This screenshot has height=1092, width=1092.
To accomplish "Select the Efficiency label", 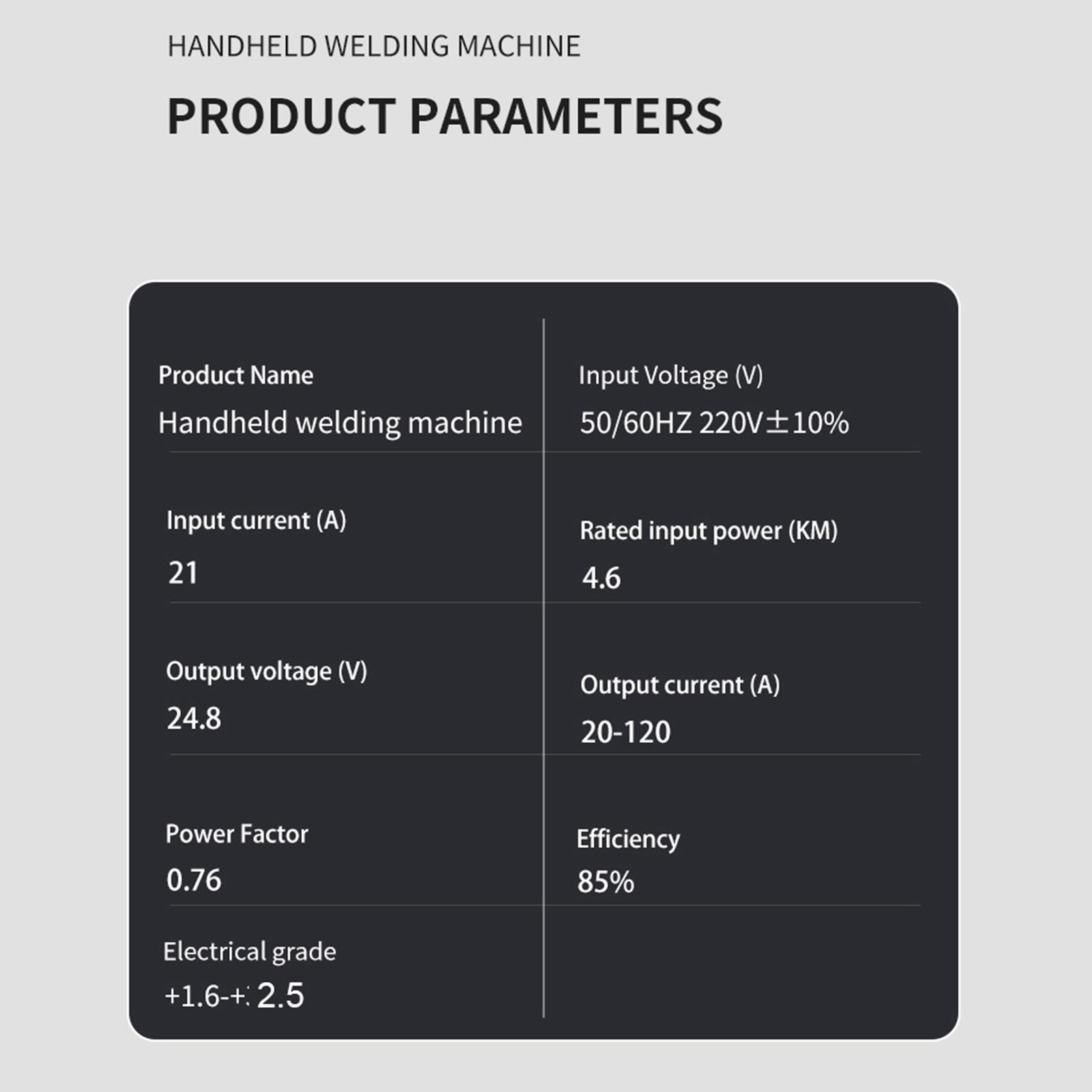I will pos(628,839).
